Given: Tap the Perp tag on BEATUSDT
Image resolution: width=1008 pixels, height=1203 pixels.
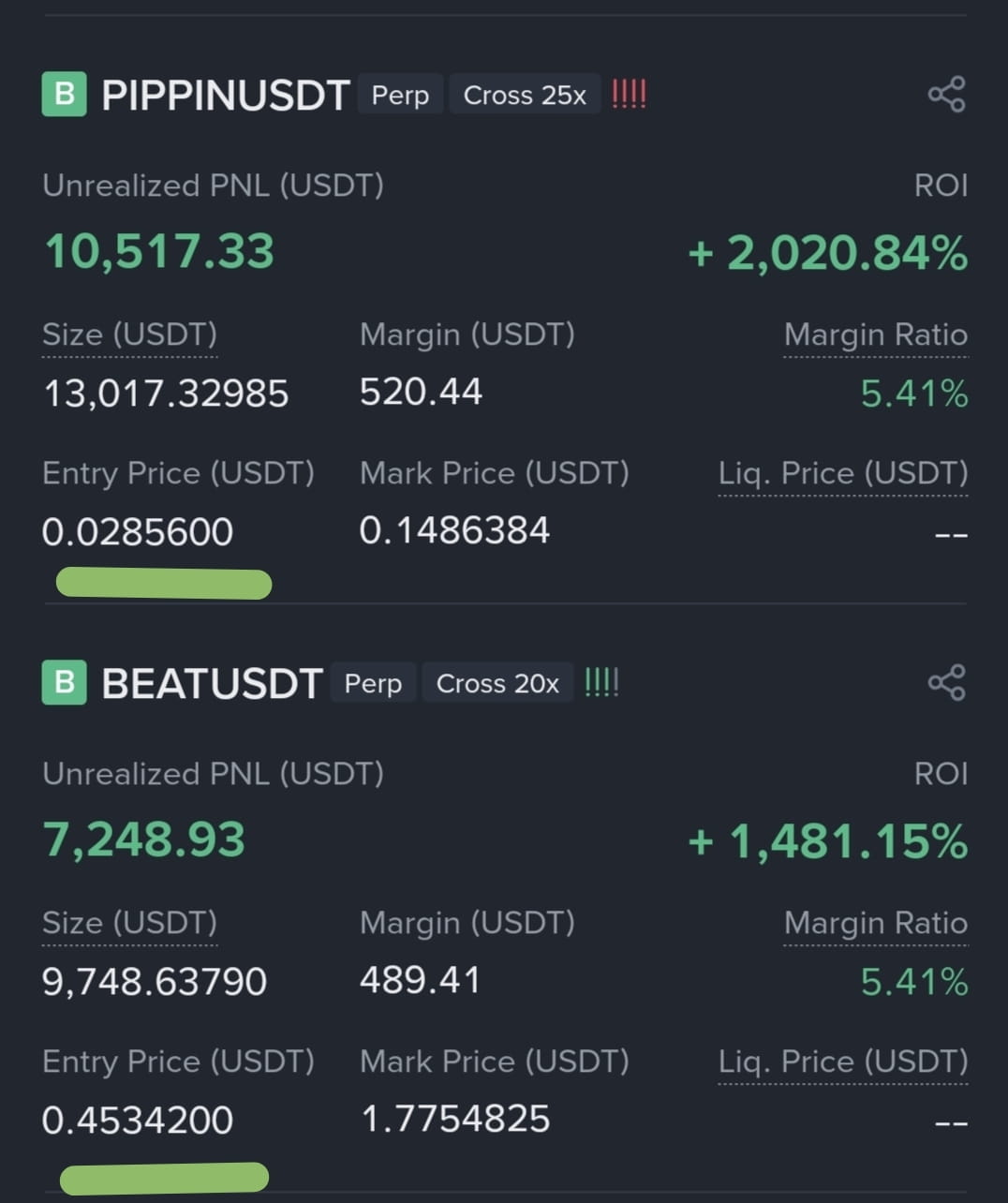Looking at the screenshot, I should (373, 683).
